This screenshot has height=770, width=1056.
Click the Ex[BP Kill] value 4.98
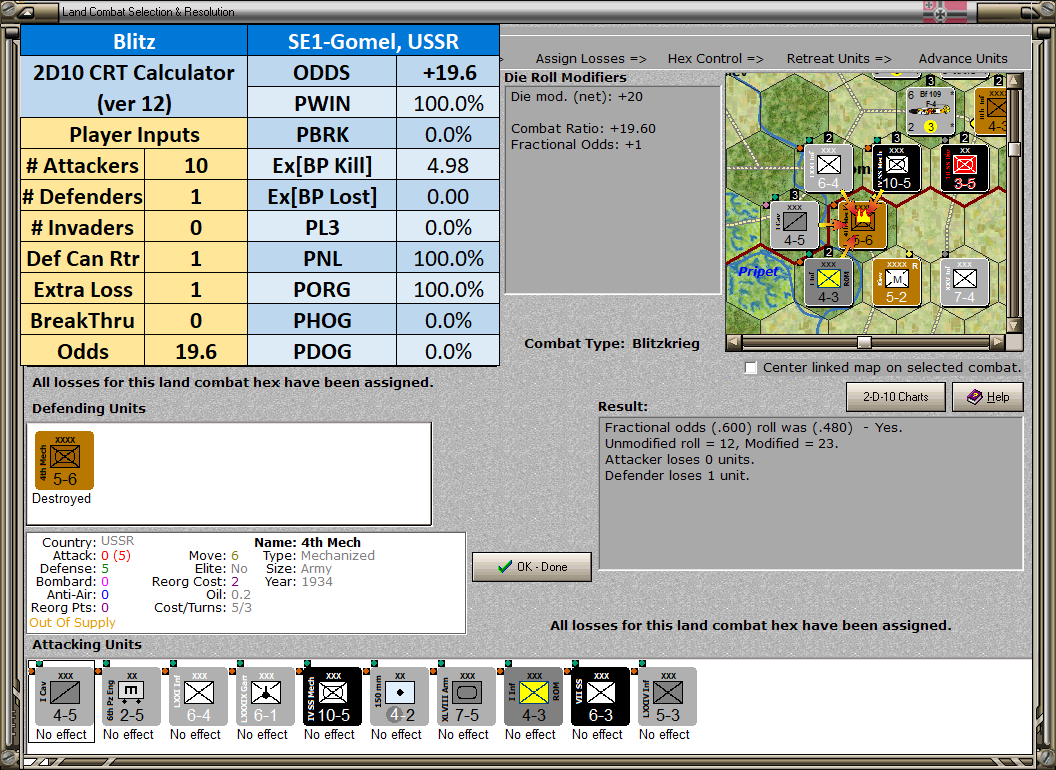(448, 165)
